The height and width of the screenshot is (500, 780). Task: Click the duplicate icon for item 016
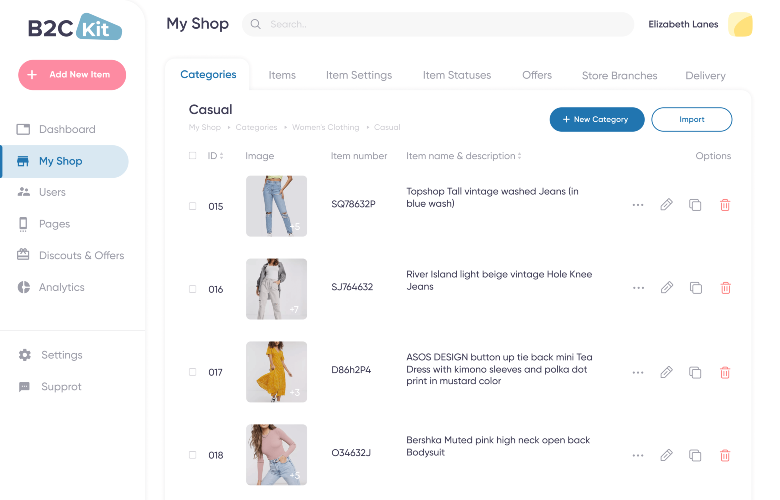(x=695, y=288)
